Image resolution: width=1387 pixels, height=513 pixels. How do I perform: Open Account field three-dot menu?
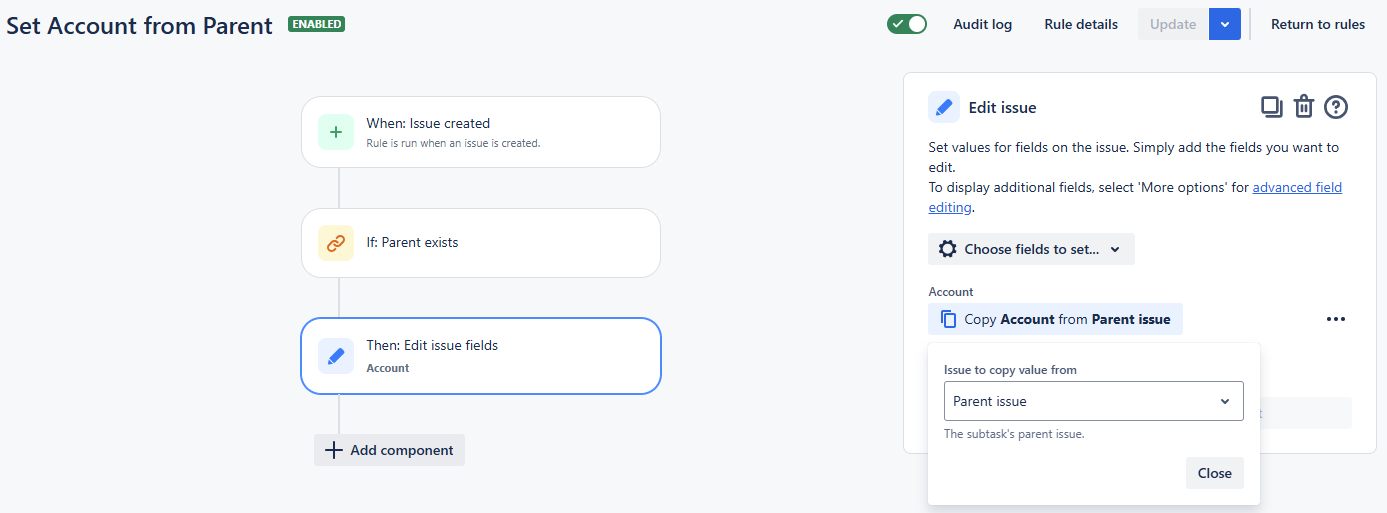tap(1336, 319)
